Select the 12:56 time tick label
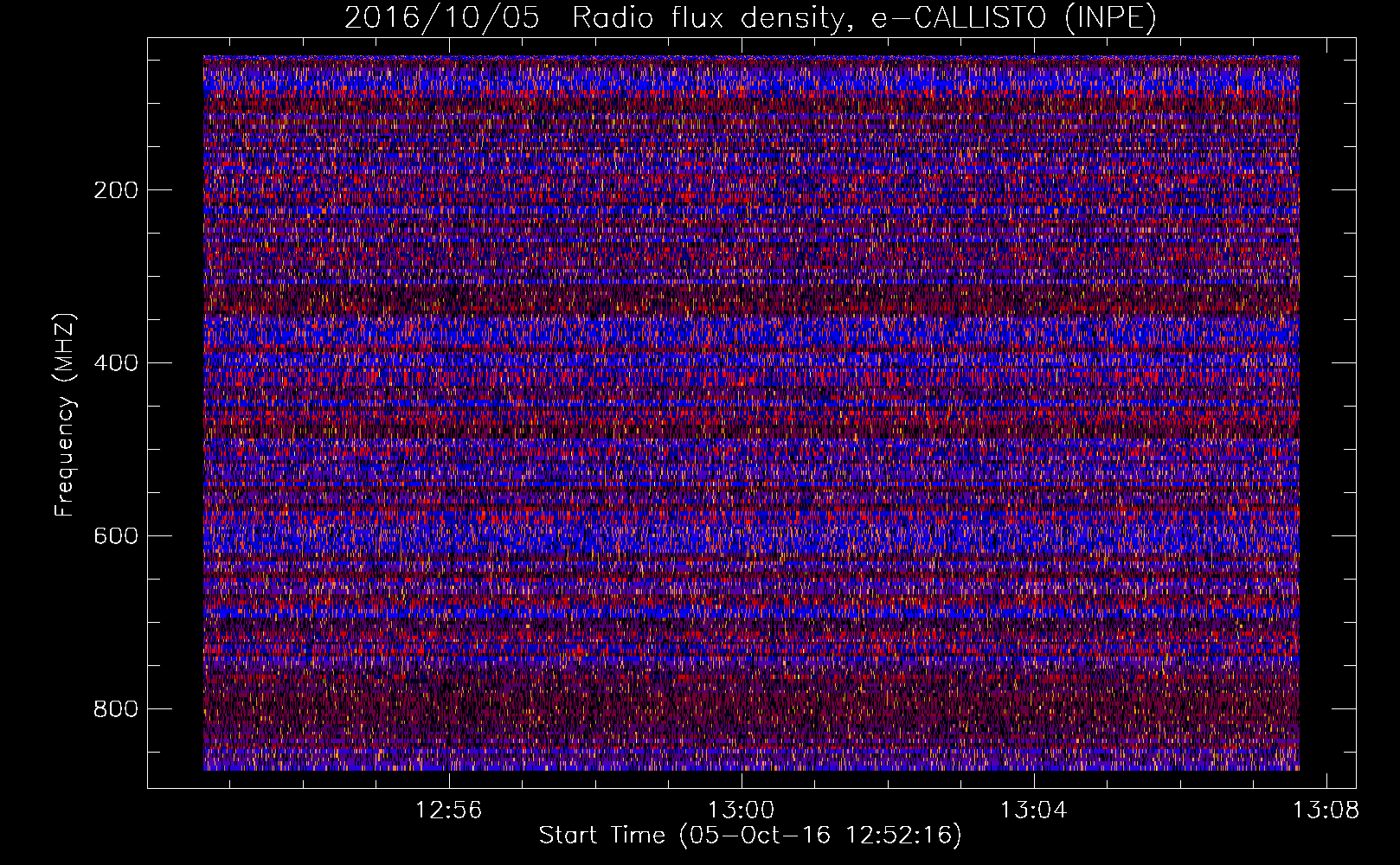Viewport: 1400px width, 865px height. click(x=449, y=811)
